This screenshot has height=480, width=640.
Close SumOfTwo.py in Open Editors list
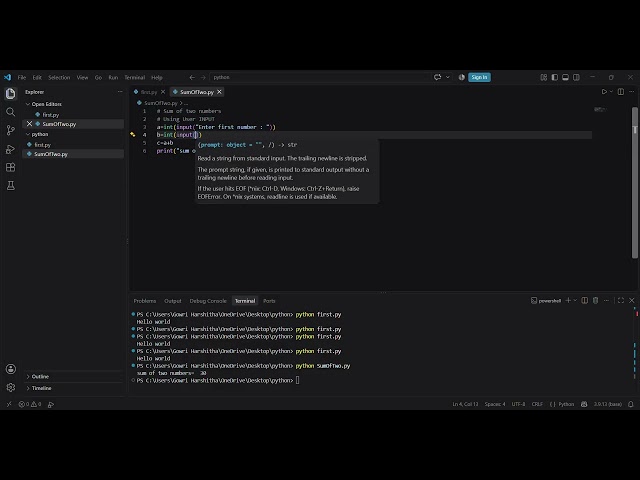coord(29,124)
